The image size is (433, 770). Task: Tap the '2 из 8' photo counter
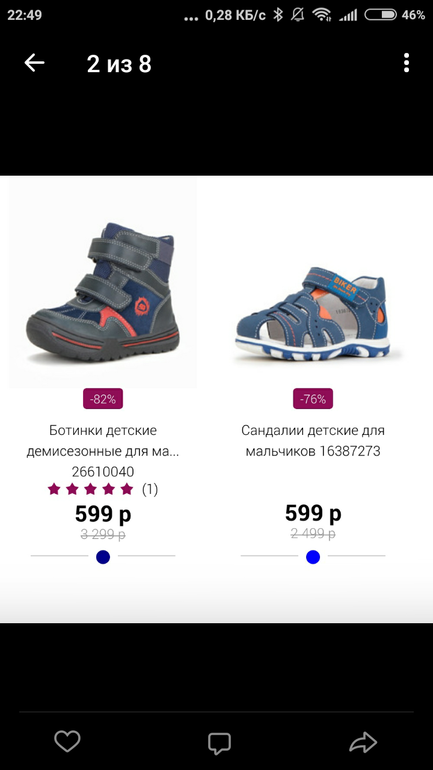point(119,64)
